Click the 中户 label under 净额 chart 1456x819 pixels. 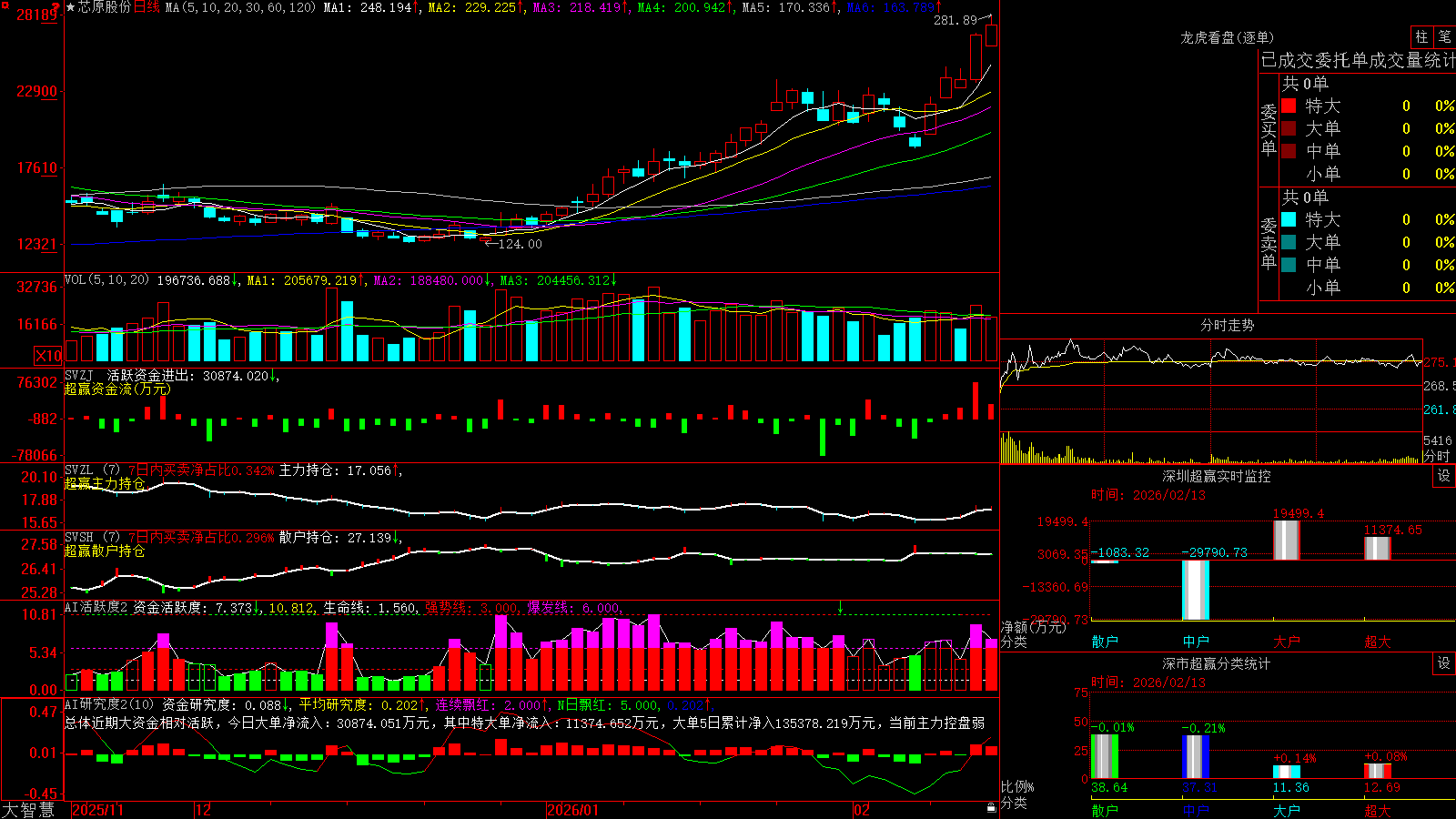click(1196, 642)
